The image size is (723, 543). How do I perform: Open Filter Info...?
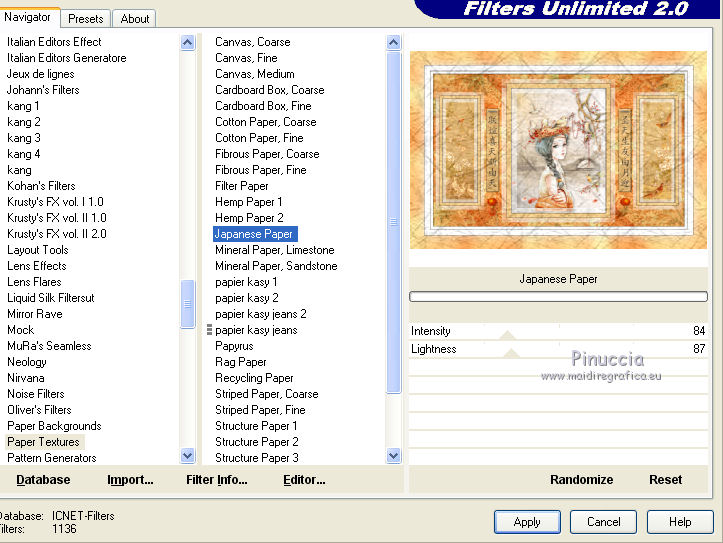tap(217, 480)
